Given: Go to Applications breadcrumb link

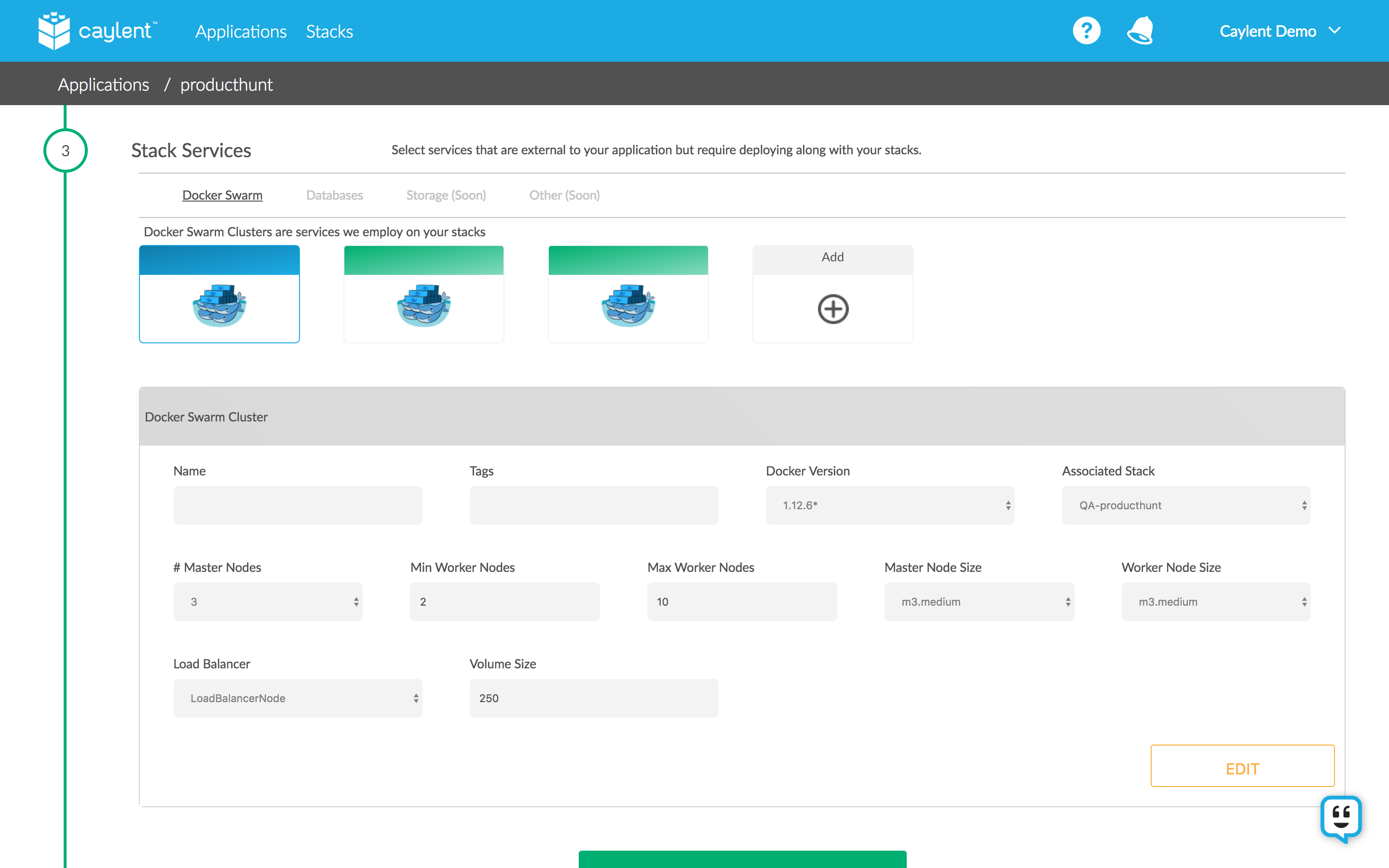Looking at the screenshot, I should (103, 84).
